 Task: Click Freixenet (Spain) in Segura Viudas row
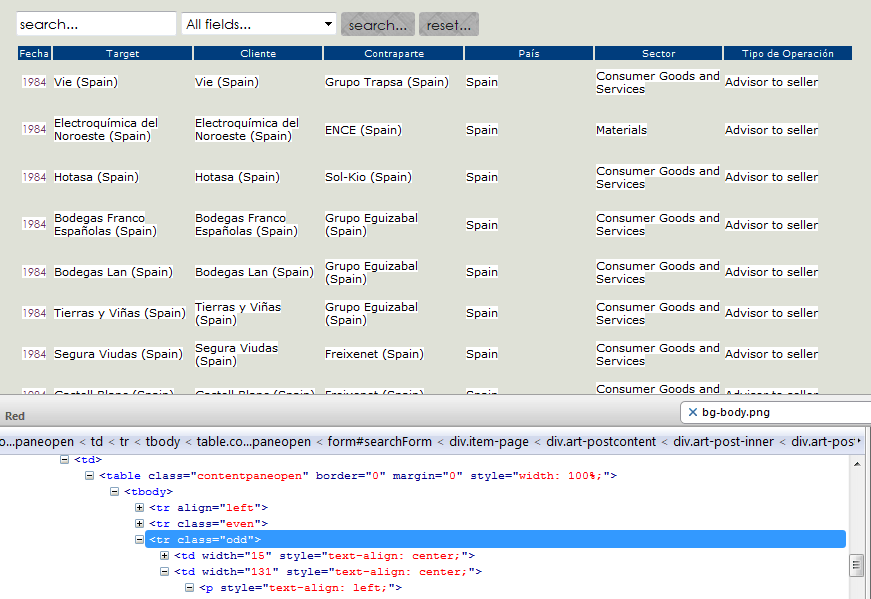click(374, 354)
